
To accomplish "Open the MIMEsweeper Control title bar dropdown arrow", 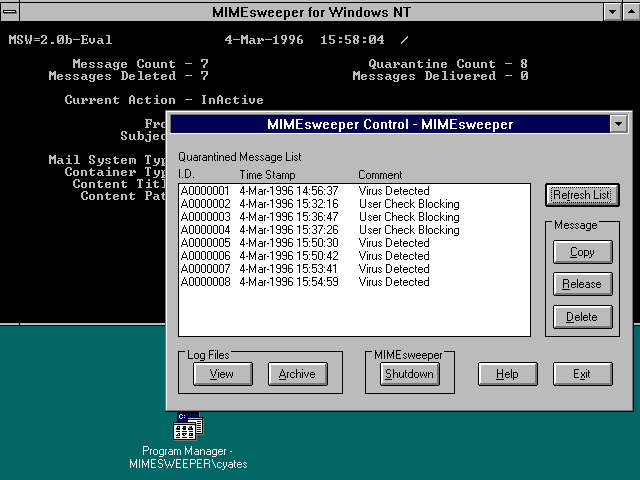I will pos(619,124).
